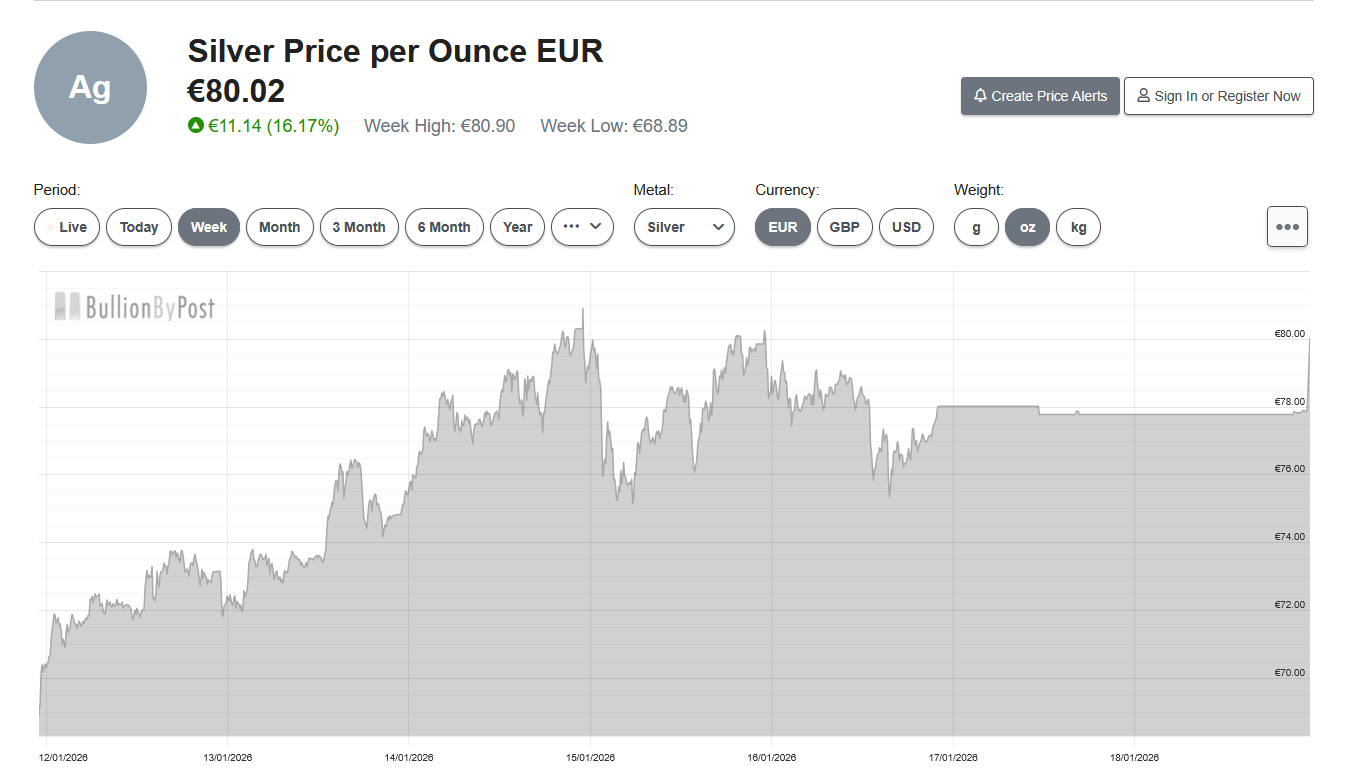Image resolution: width=1356 pixels, height=771 pixels.
Task: Click the Week High €80.90 text
Action: point(440,126)
